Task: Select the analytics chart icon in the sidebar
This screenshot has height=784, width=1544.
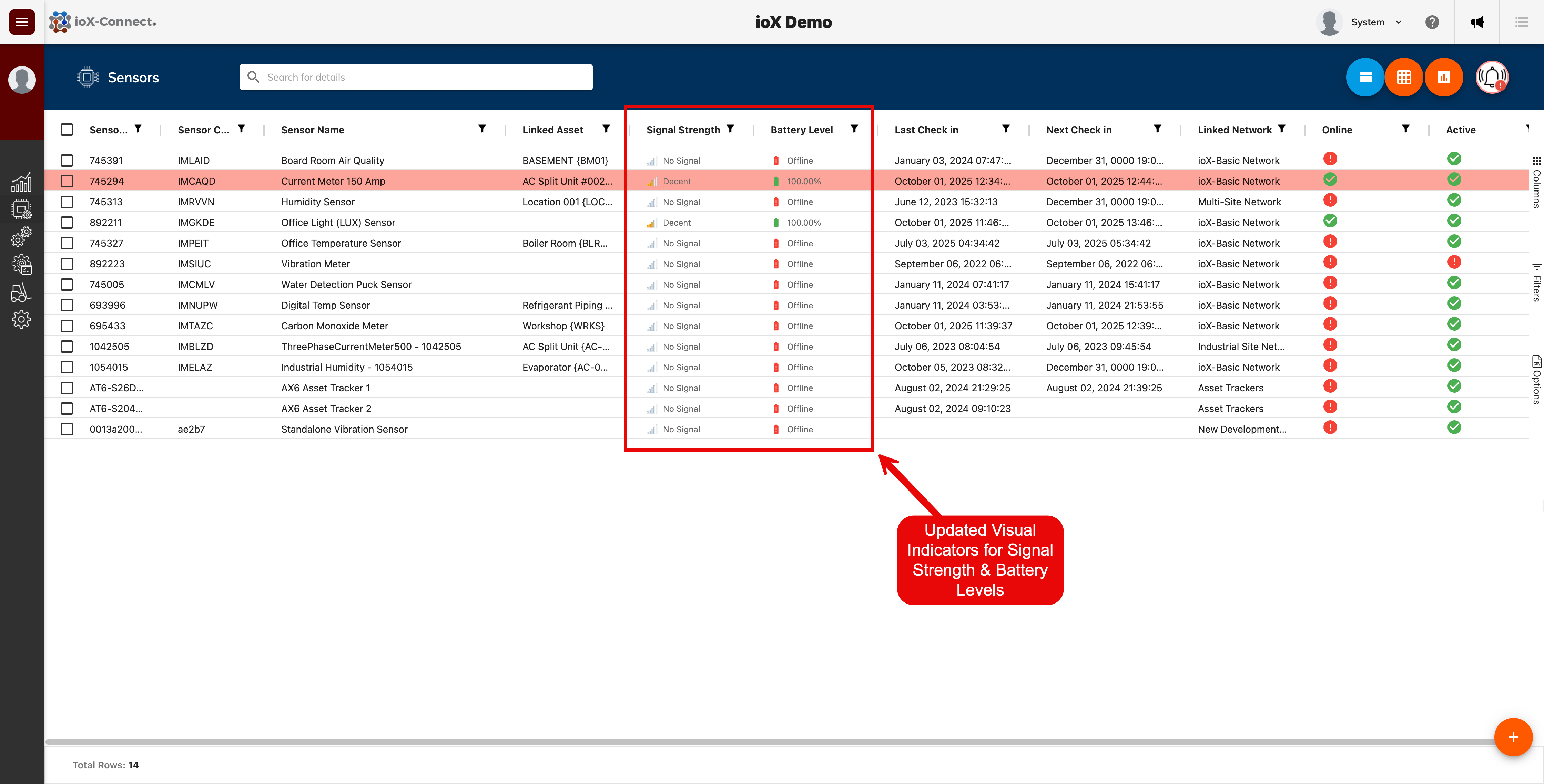Action: (22, 182)
